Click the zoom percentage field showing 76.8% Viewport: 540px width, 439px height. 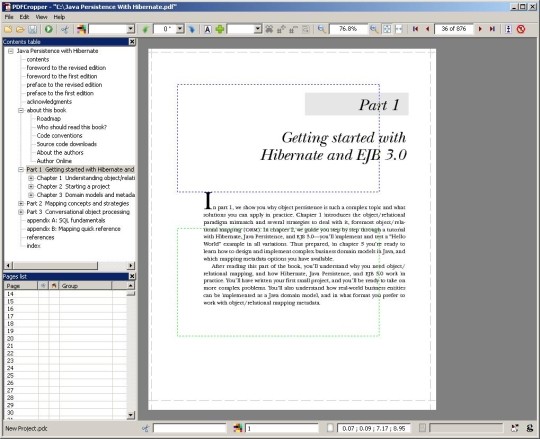click(348, 29)
